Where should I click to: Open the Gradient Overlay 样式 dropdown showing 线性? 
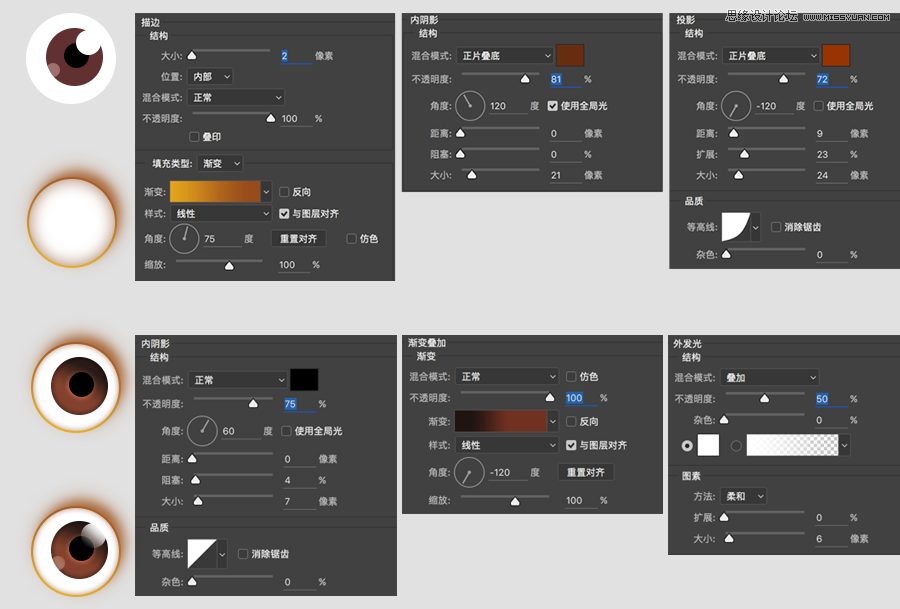point(506,445)
